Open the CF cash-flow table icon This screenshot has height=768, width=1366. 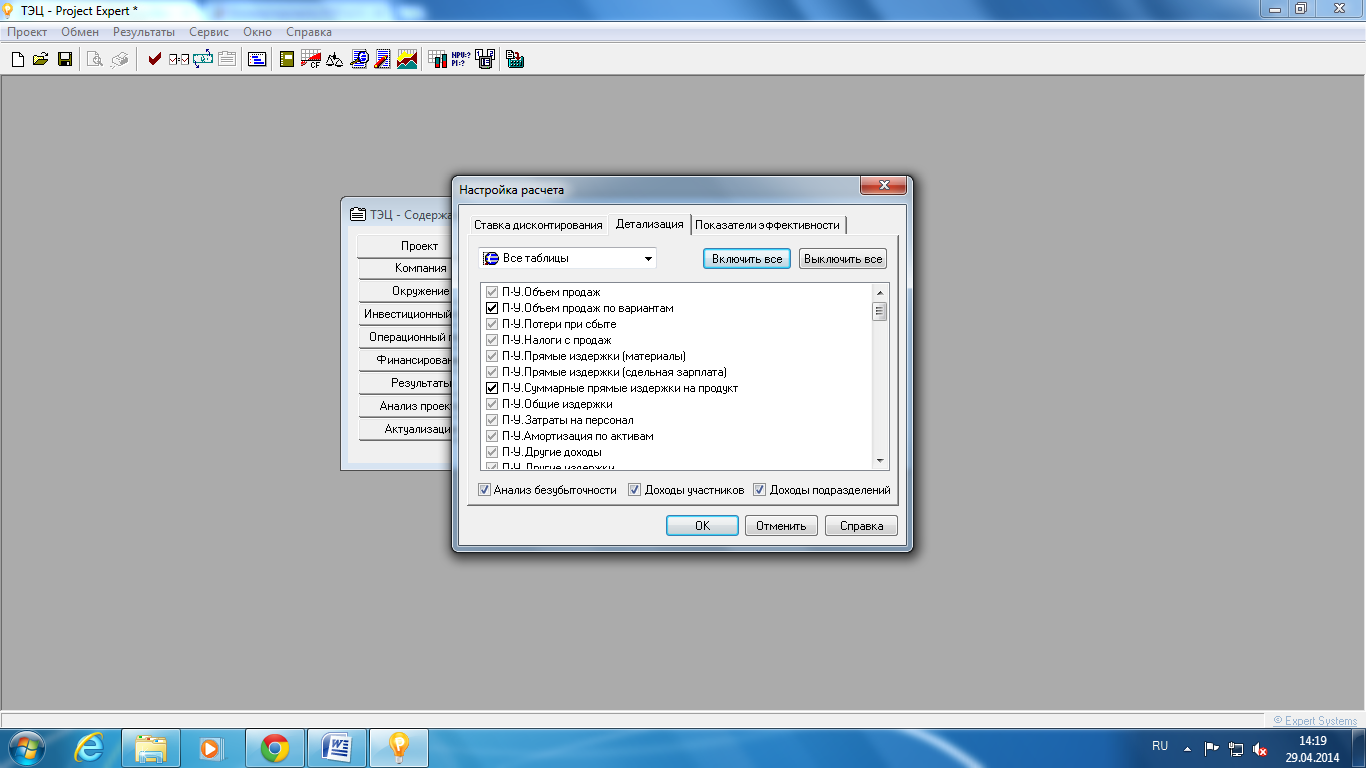pos(311,59)
